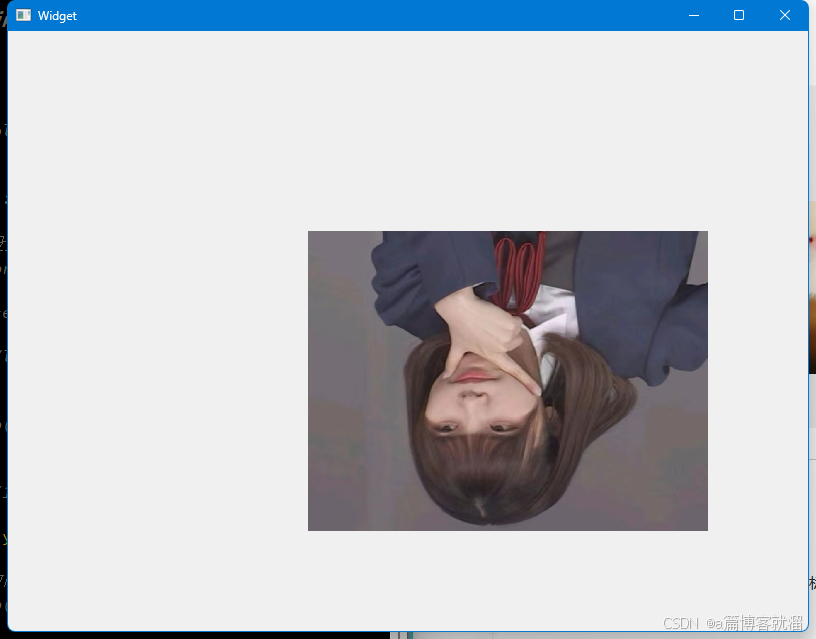Minimize the Widget window
816x639 pixels.
click(694, 15)
